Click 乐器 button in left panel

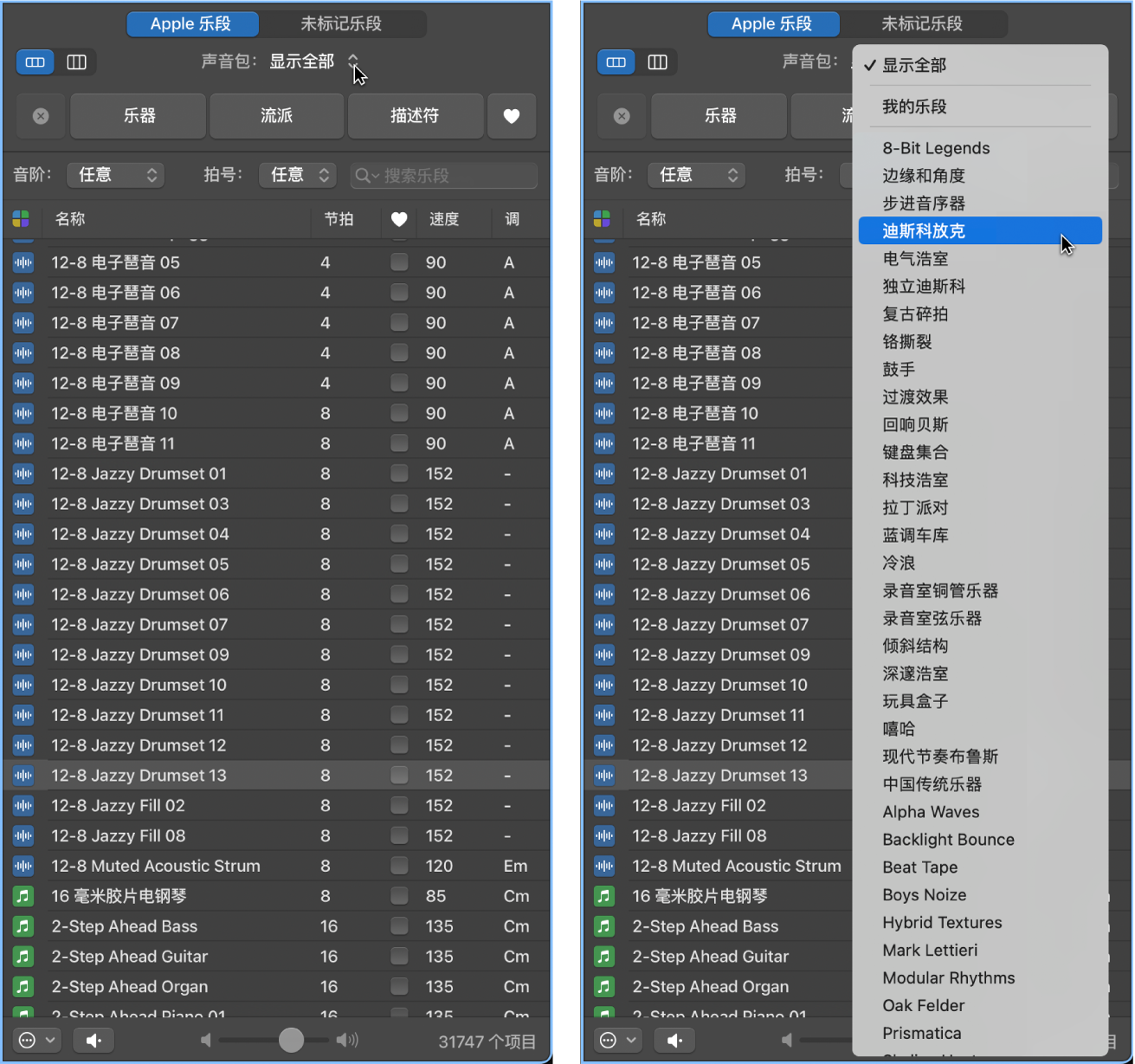coord(139,116)
